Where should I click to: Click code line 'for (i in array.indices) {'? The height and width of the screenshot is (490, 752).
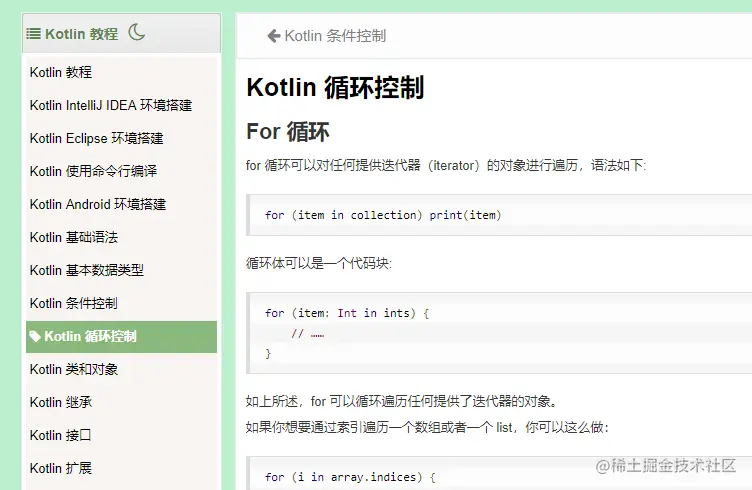350,477
